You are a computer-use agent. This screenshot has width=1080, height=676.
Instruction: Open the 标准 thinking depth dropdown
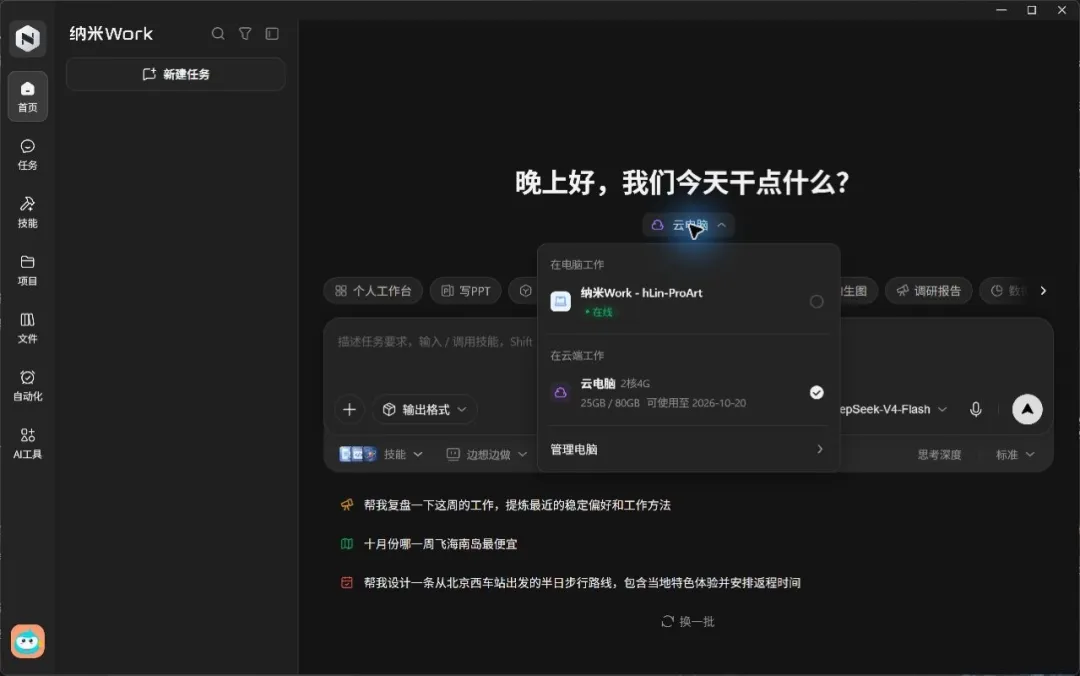(1015, 454)
